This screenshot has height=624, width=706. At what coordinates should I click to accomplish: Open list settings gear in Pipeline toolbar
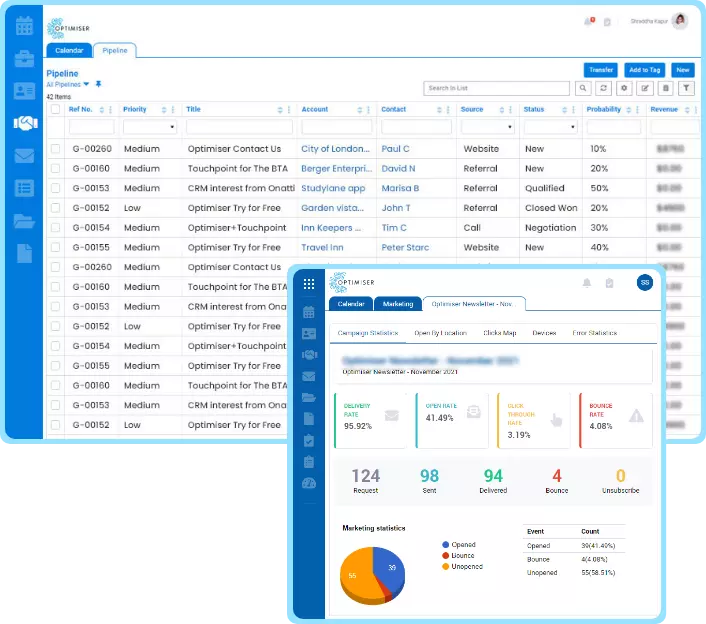(624, 88)
